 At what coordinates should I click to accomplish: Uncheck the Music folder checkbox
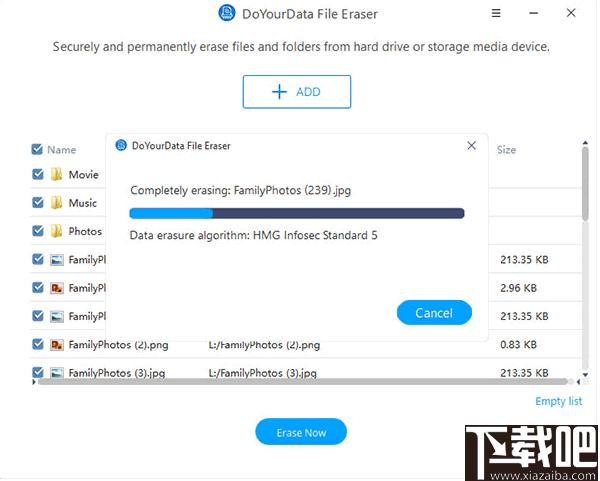(x=38, y=202)
